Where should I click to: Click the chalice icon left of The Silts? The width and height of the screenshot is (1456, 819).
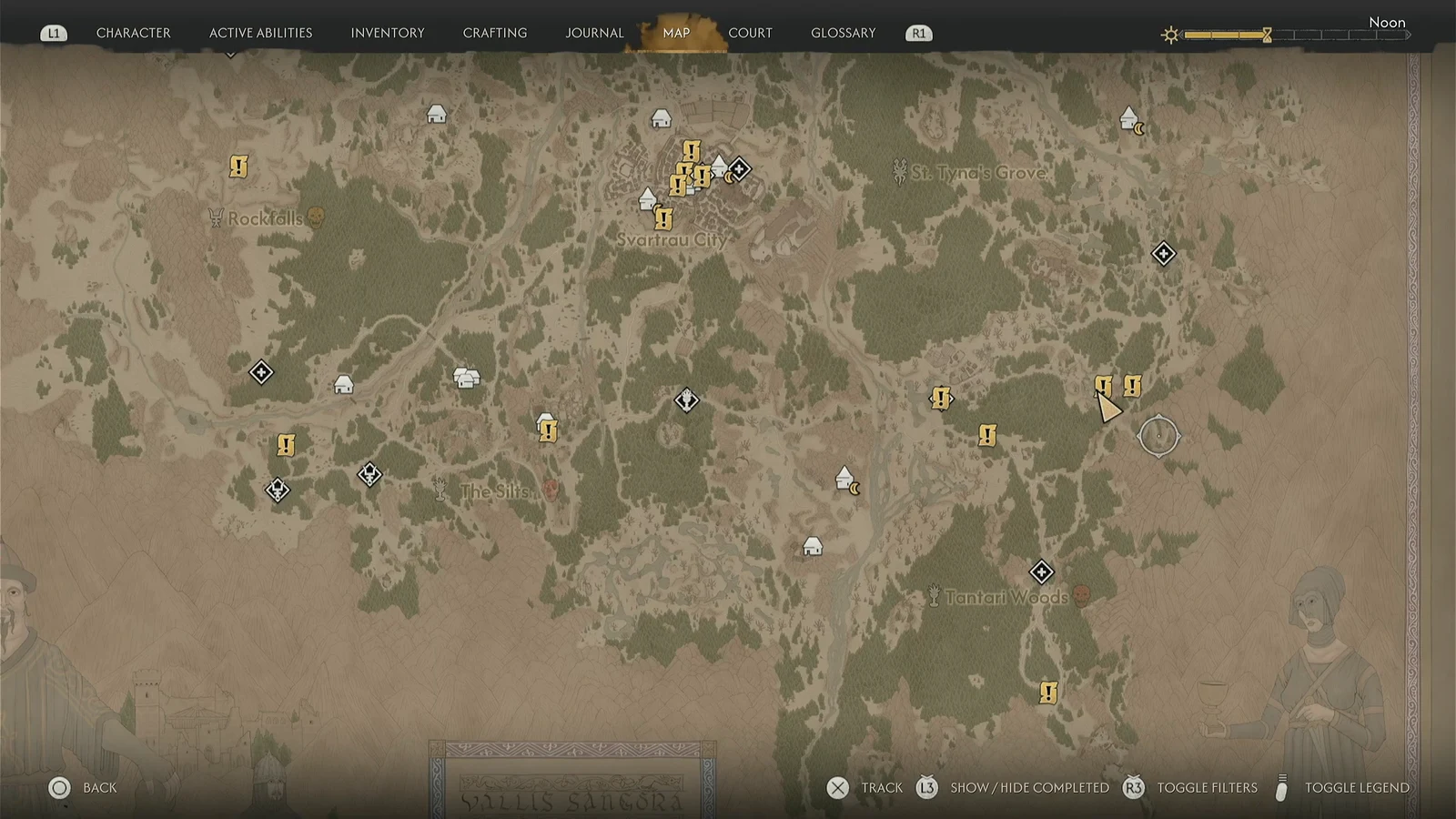point(440,490)
